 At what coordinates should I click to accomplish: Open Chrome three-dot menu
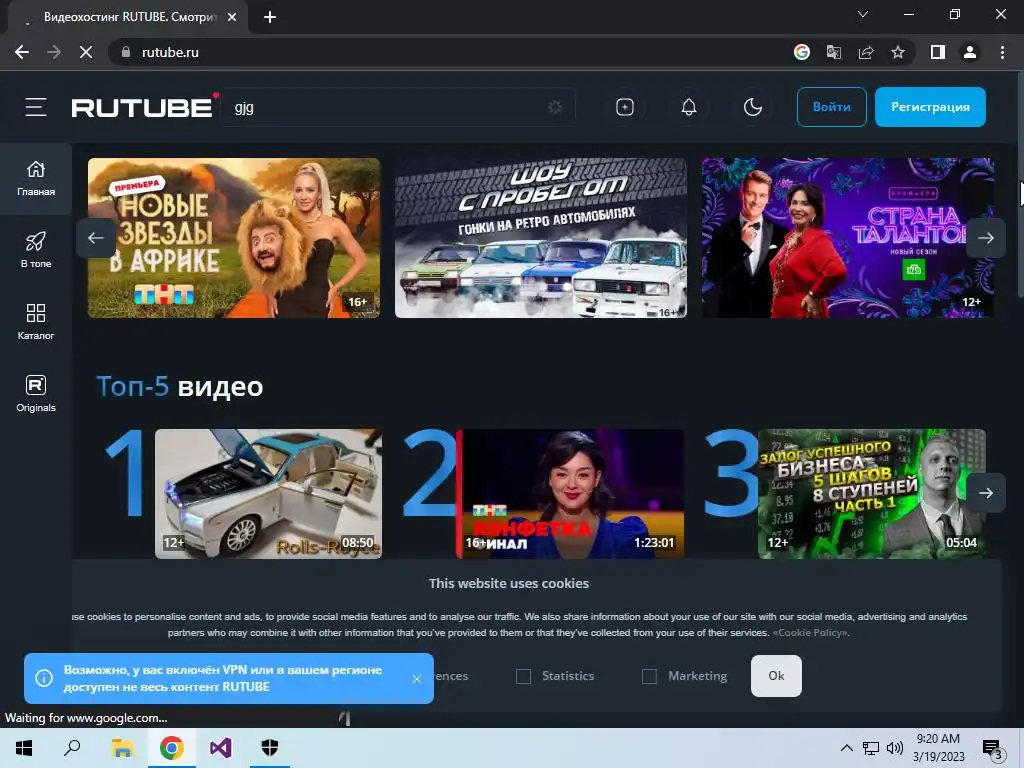(x=1002, y=52)
